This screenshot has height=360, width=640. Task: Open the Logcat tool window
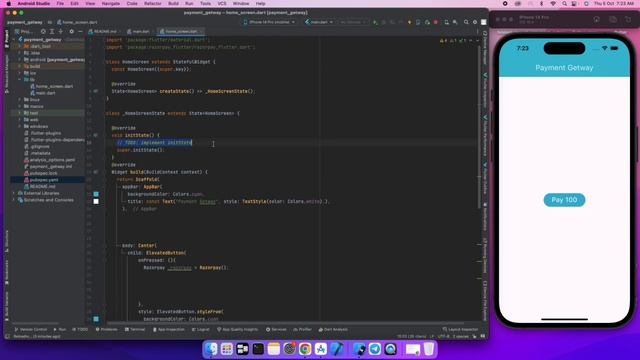pyautogui.click(x=200, y=329)
